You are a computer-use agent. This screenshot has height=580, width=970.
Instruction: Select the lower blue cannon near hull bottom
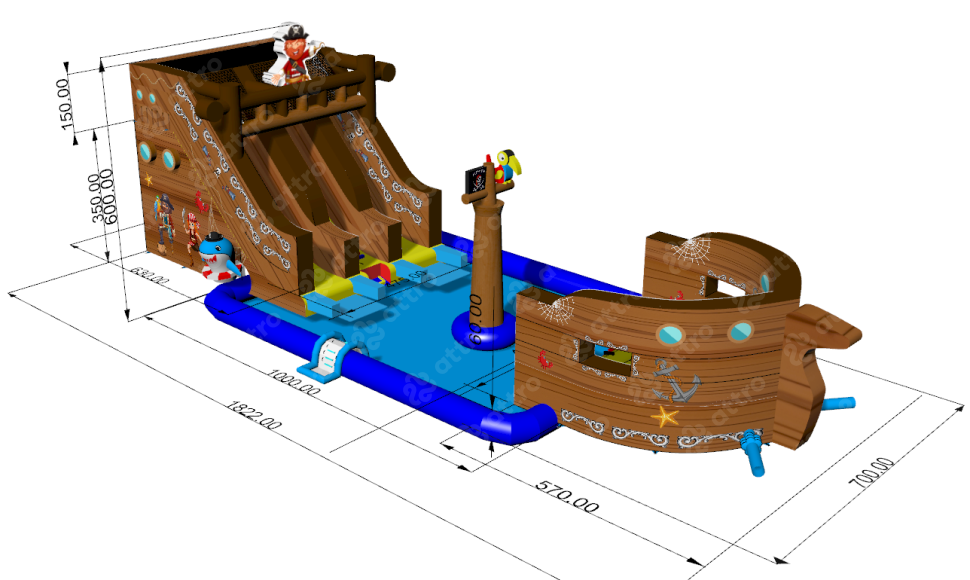753,453
